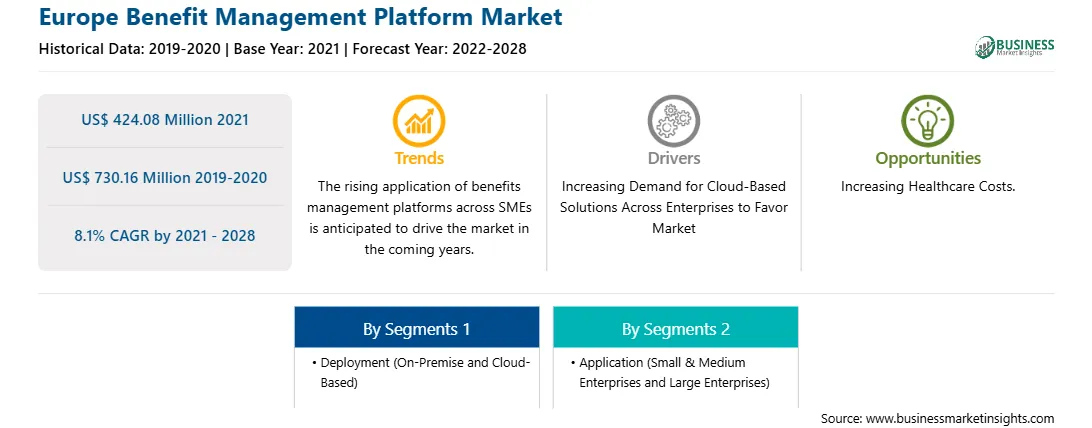This screenshot has width=1092, height=428.
Task: Click the Trends heading text
Action: click(419, 158)
